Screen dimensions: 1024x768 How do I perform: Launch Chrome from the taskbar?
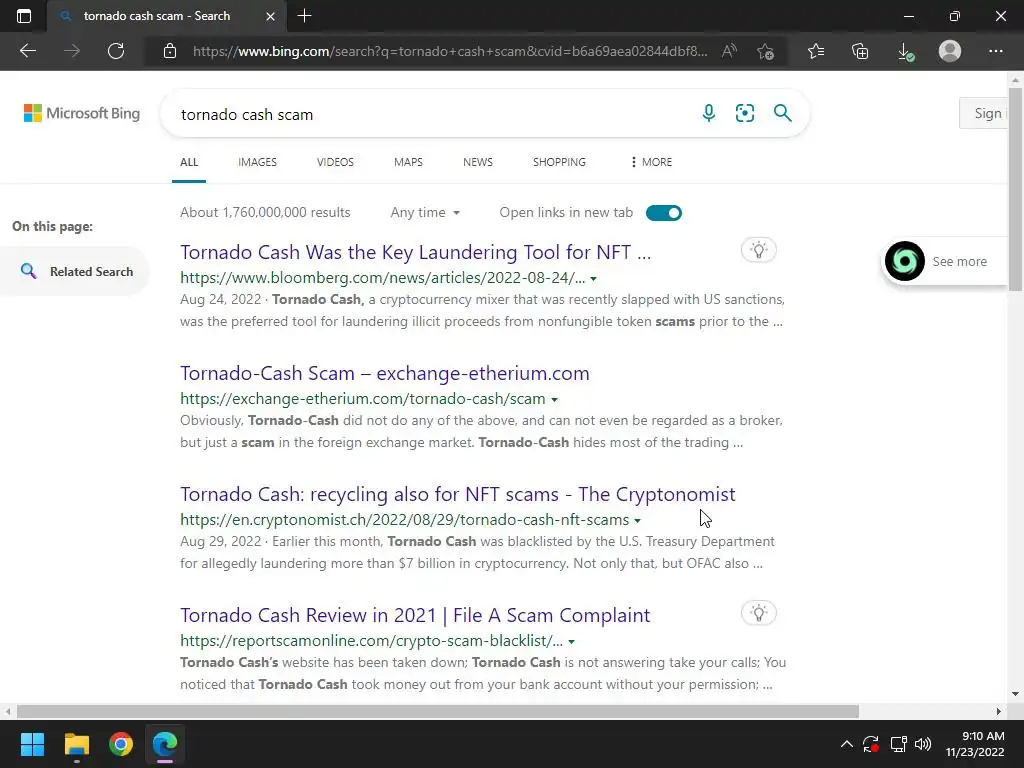(x=121, y=744)
